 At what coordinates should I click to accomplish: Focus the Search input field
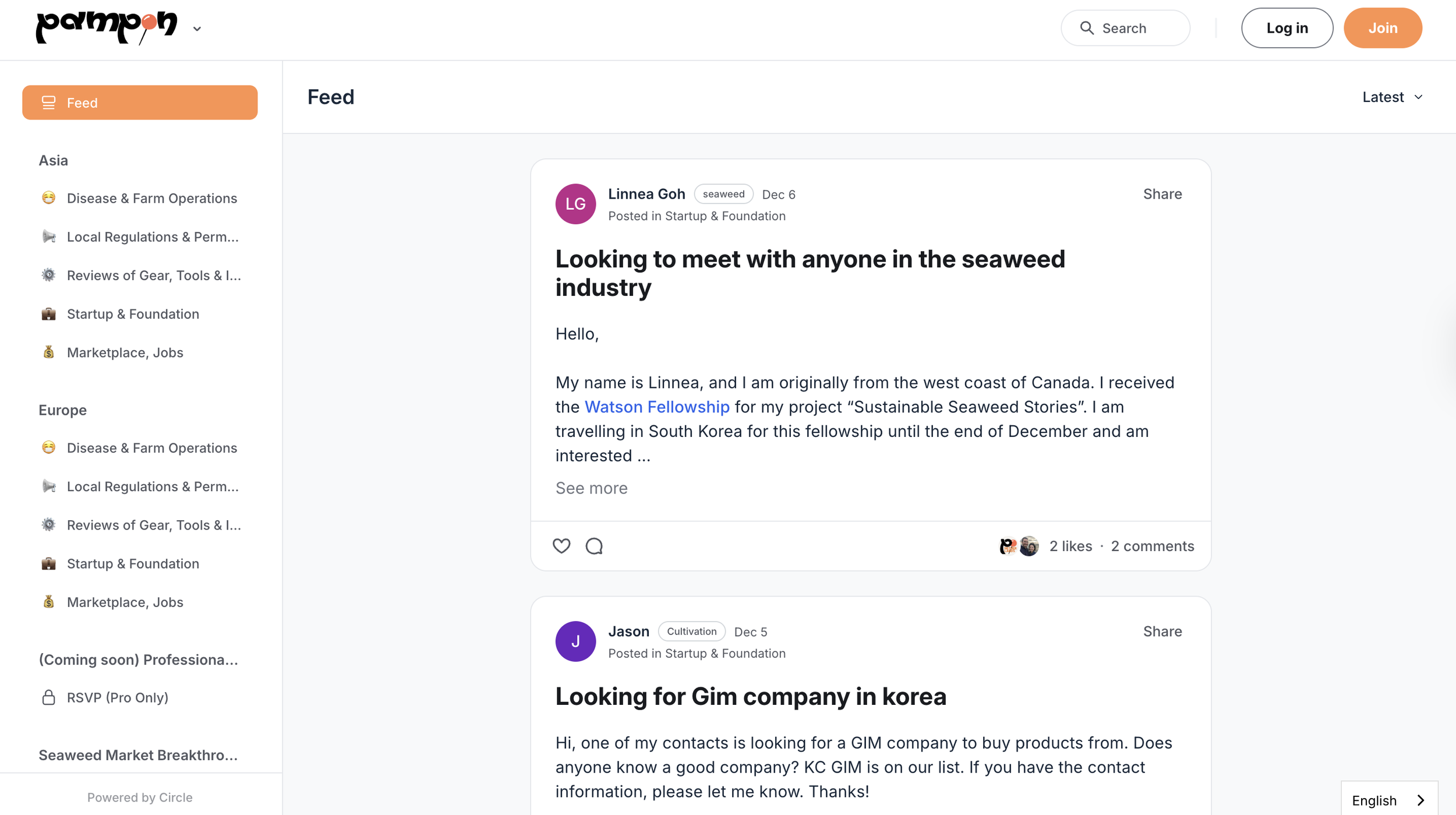coord(1125,28)
